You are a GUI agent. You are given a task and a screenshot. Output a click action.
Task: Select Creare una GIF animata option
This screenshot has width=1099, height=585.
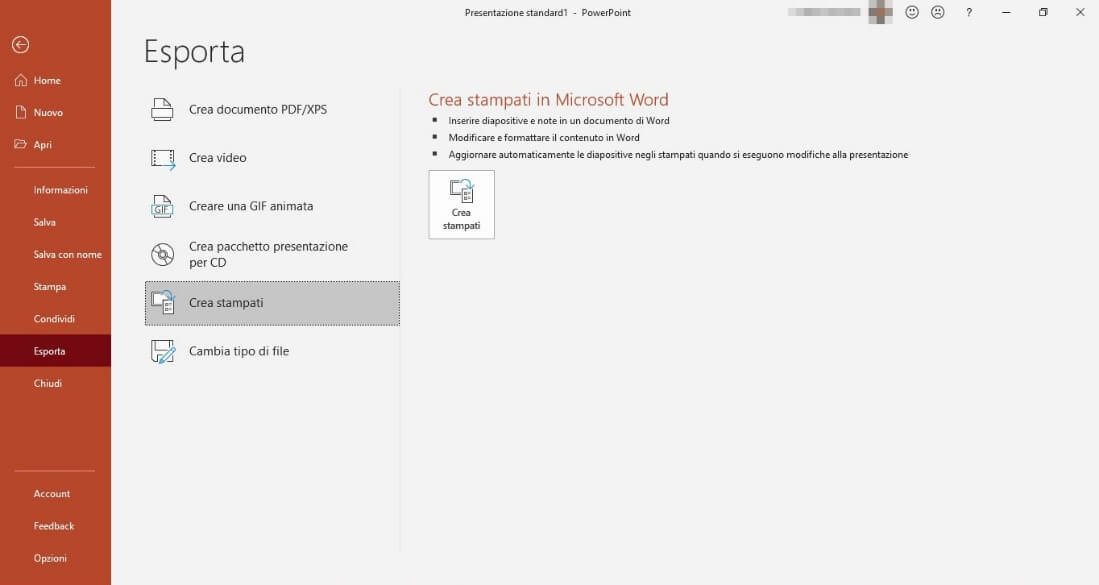tap(272, 206)
